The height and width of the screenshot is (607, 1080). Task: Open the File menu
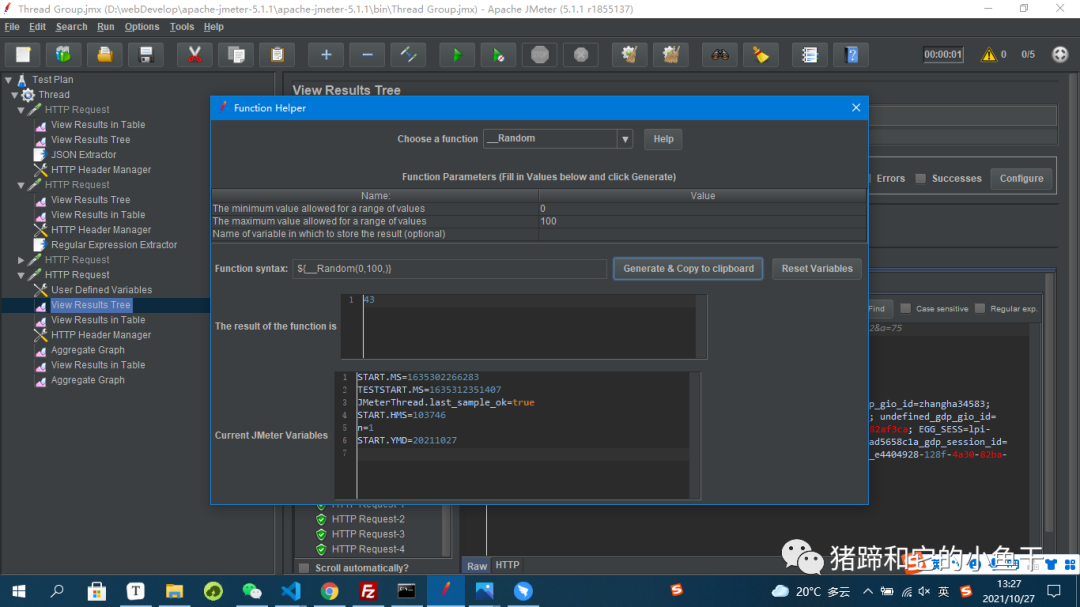pos(12,27)
